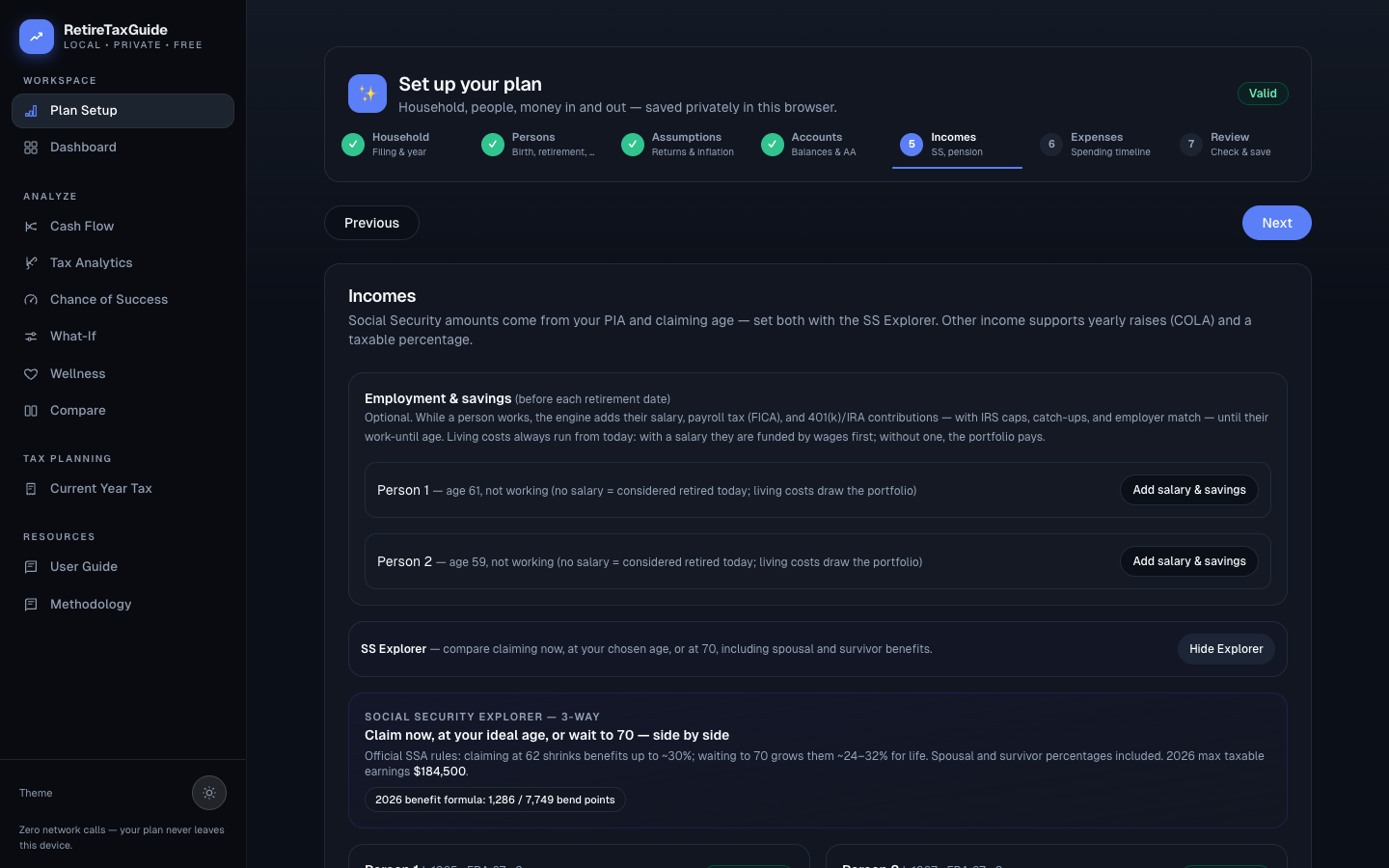
Task: Click the Dashboard grid icon in the sidebar
Action: coord(31,148)
